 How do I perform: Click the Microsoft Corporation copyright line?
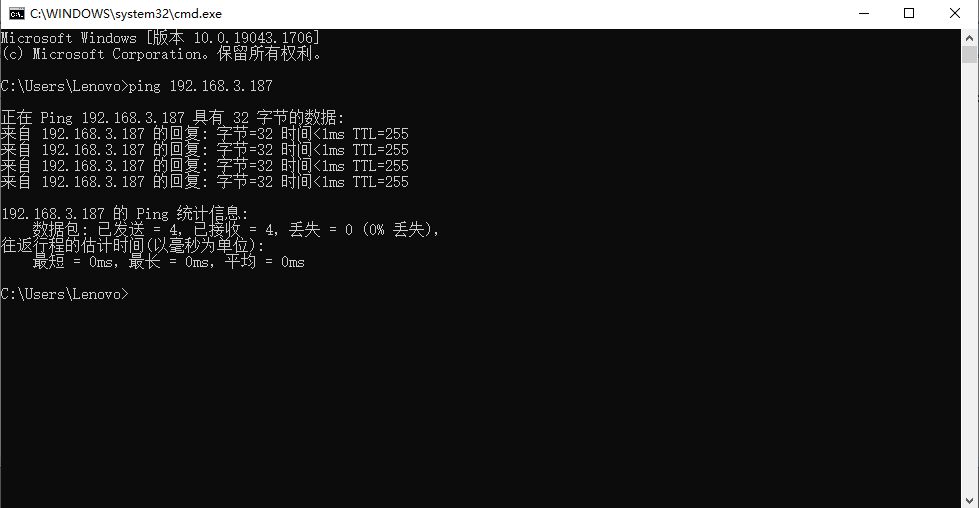(x=162, y=54)
